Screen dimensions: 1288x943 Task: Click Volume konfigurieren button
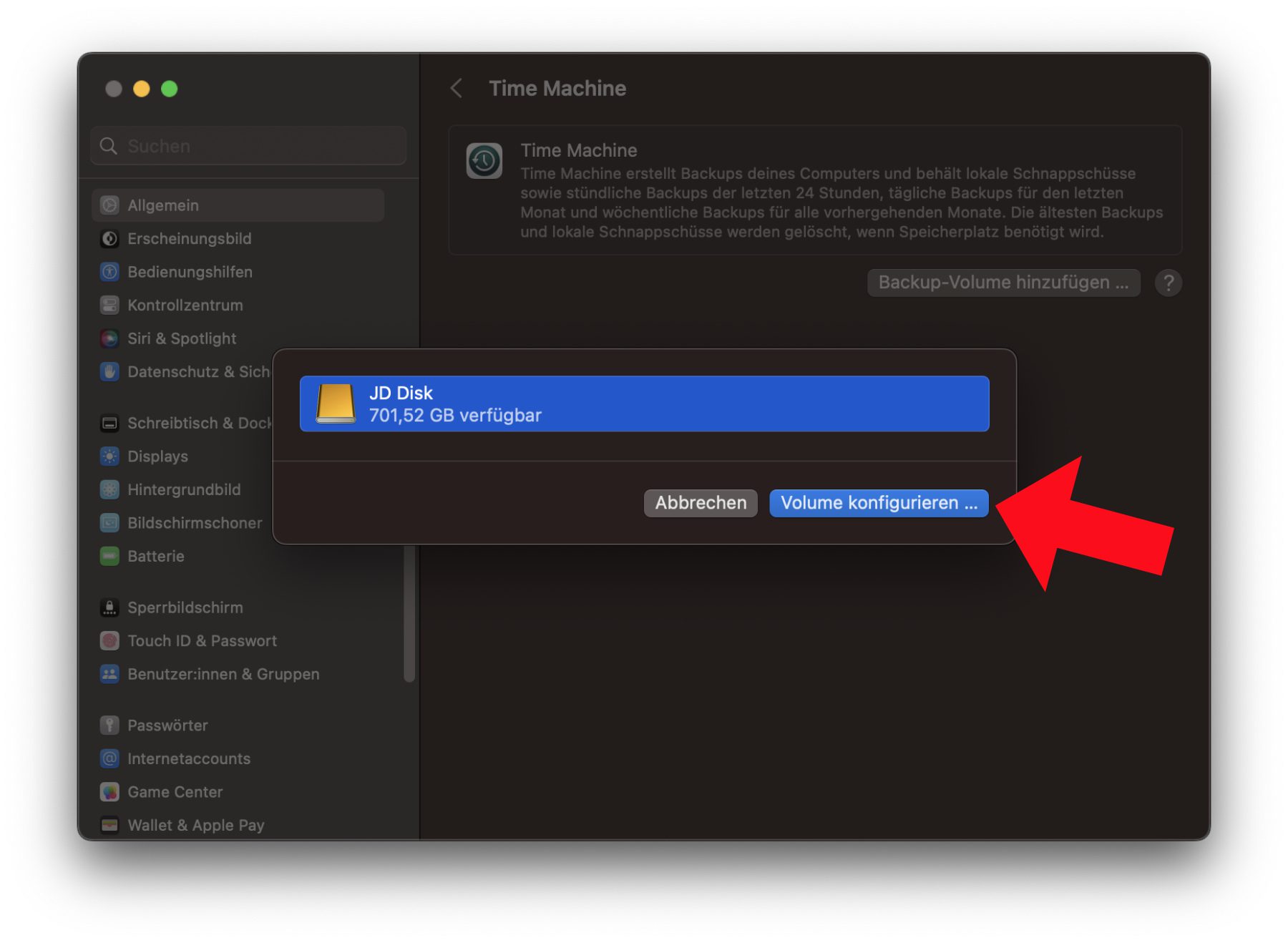click(x=879, y=503)
